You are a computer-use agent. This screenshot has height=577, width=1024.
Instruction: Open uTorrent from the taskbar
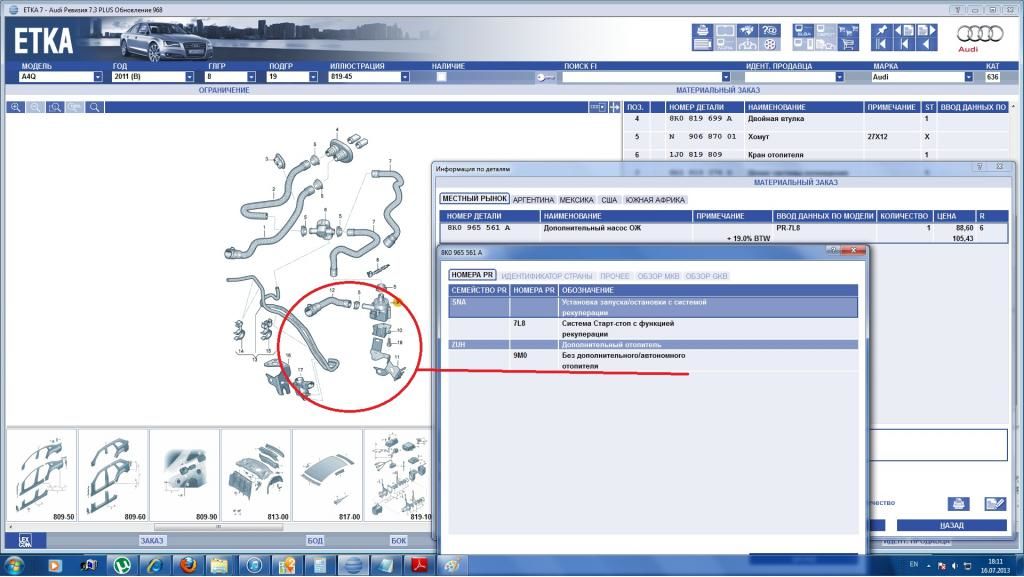[x=121, y=565]
